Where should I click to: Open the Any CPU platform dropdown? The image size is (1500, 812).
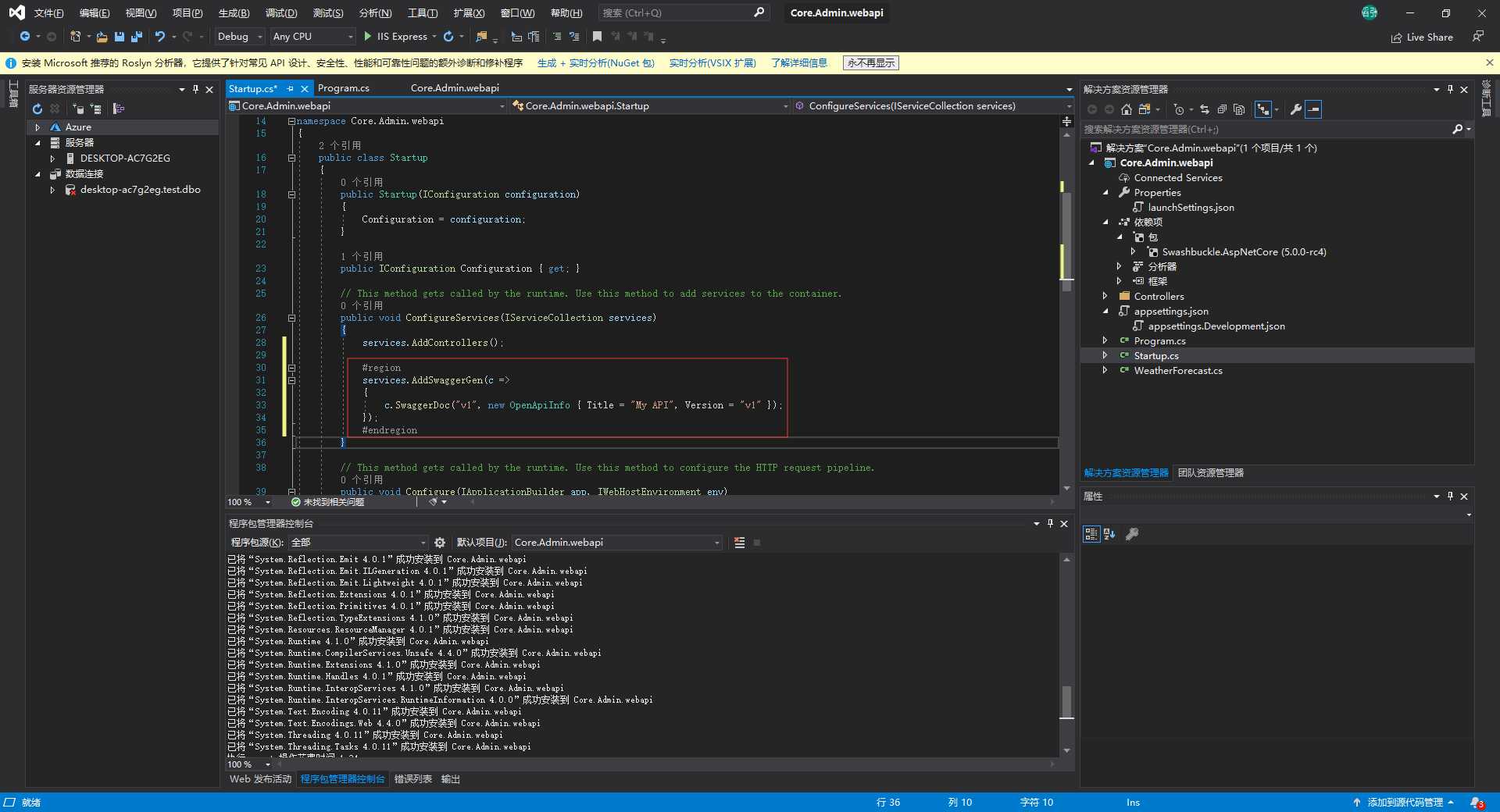coord(312,37)
